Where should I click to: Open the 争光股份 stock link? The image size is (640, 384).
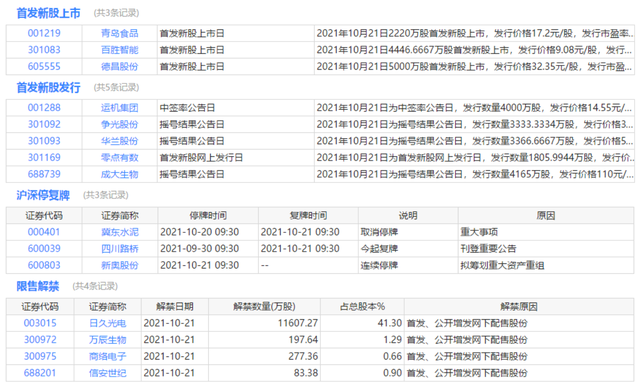click(120, 124)
